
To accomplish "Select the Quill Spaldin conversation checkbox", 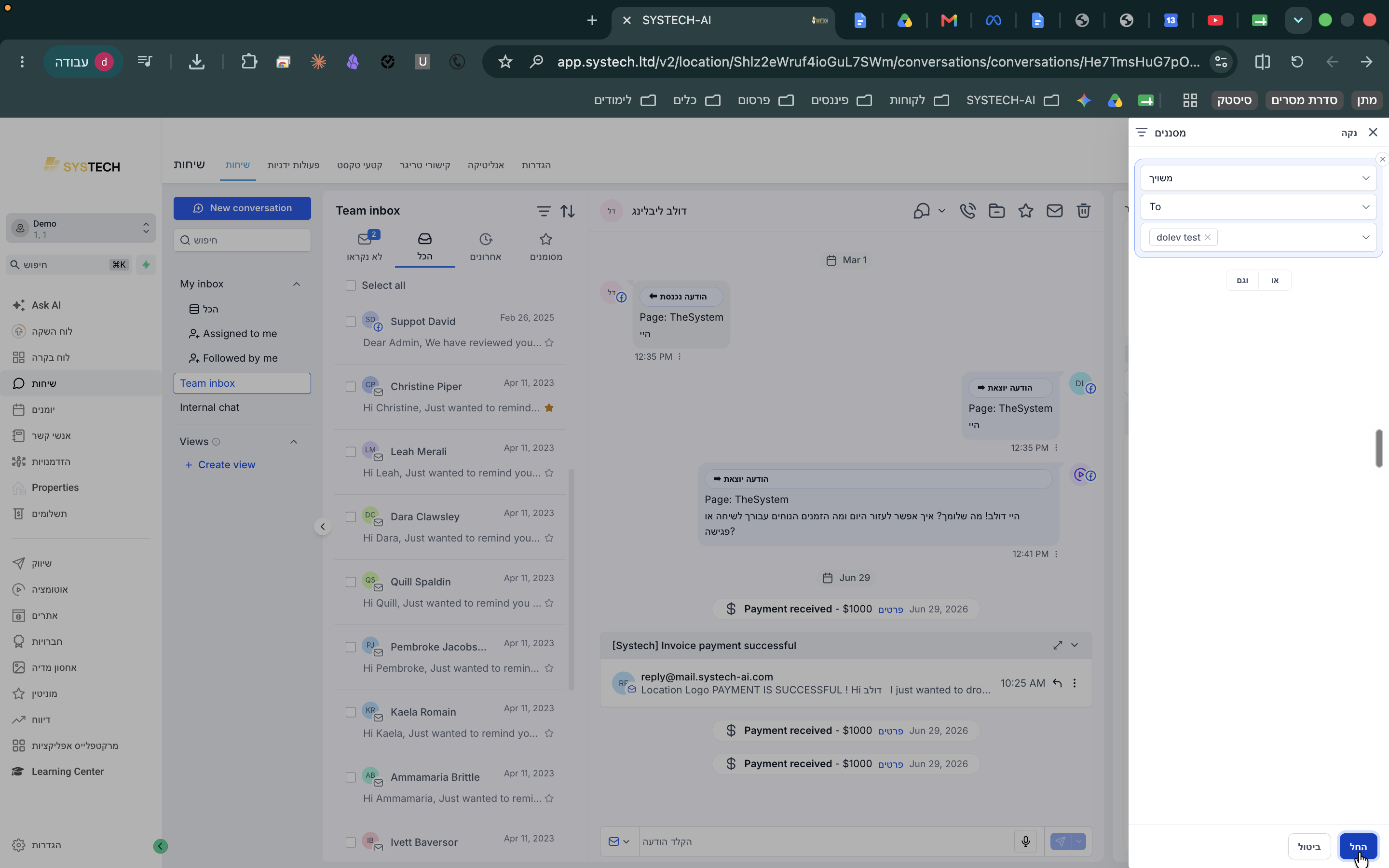I will pos(351,582).
